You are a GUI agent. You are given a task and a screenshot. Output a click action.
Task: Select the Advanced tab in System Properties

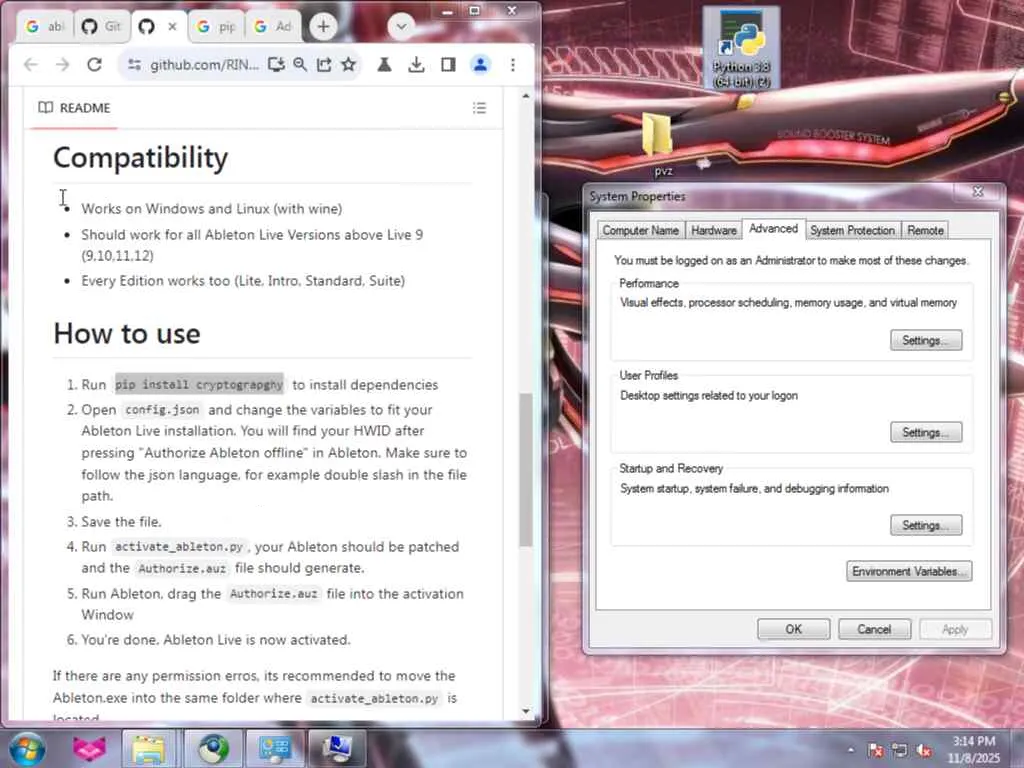click(773, 229)
